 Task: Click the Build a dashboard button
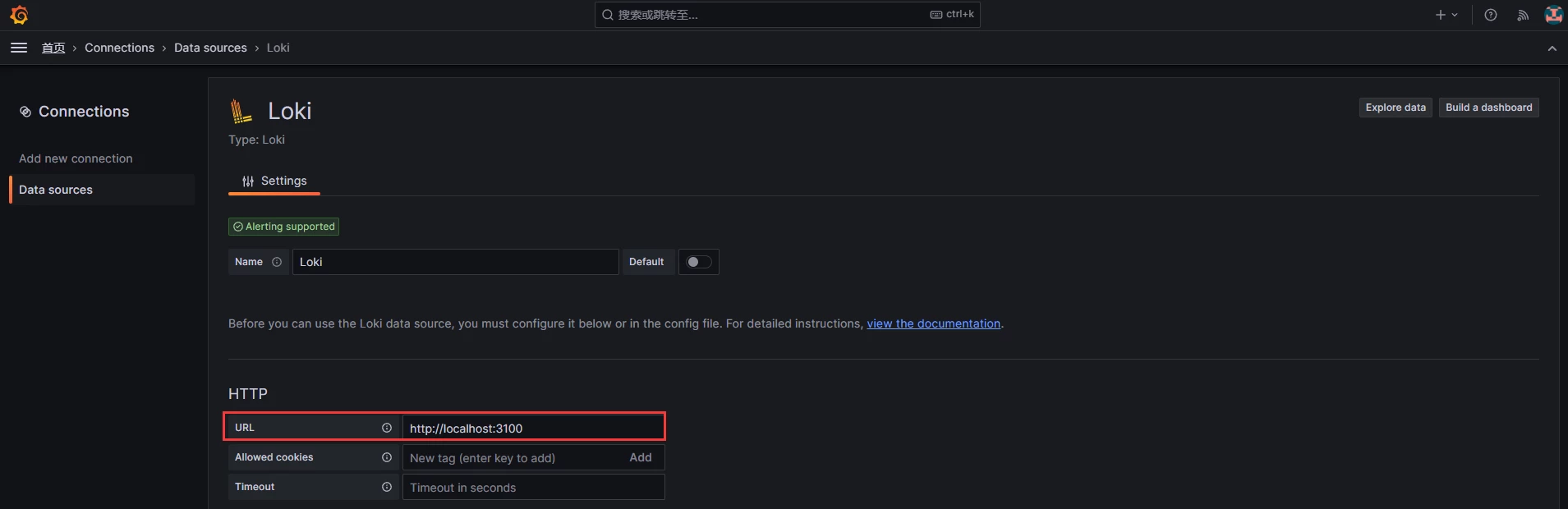point(1488,108)
